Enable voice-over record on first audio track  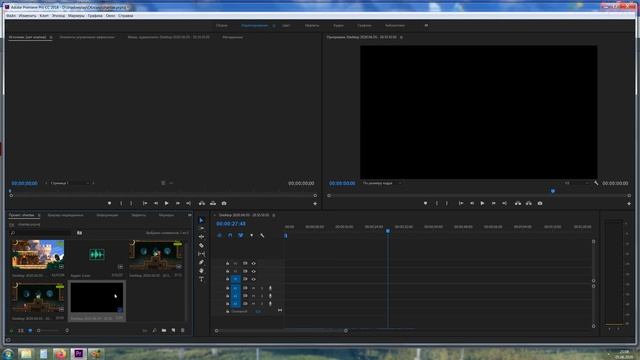[x=270, y=288]
